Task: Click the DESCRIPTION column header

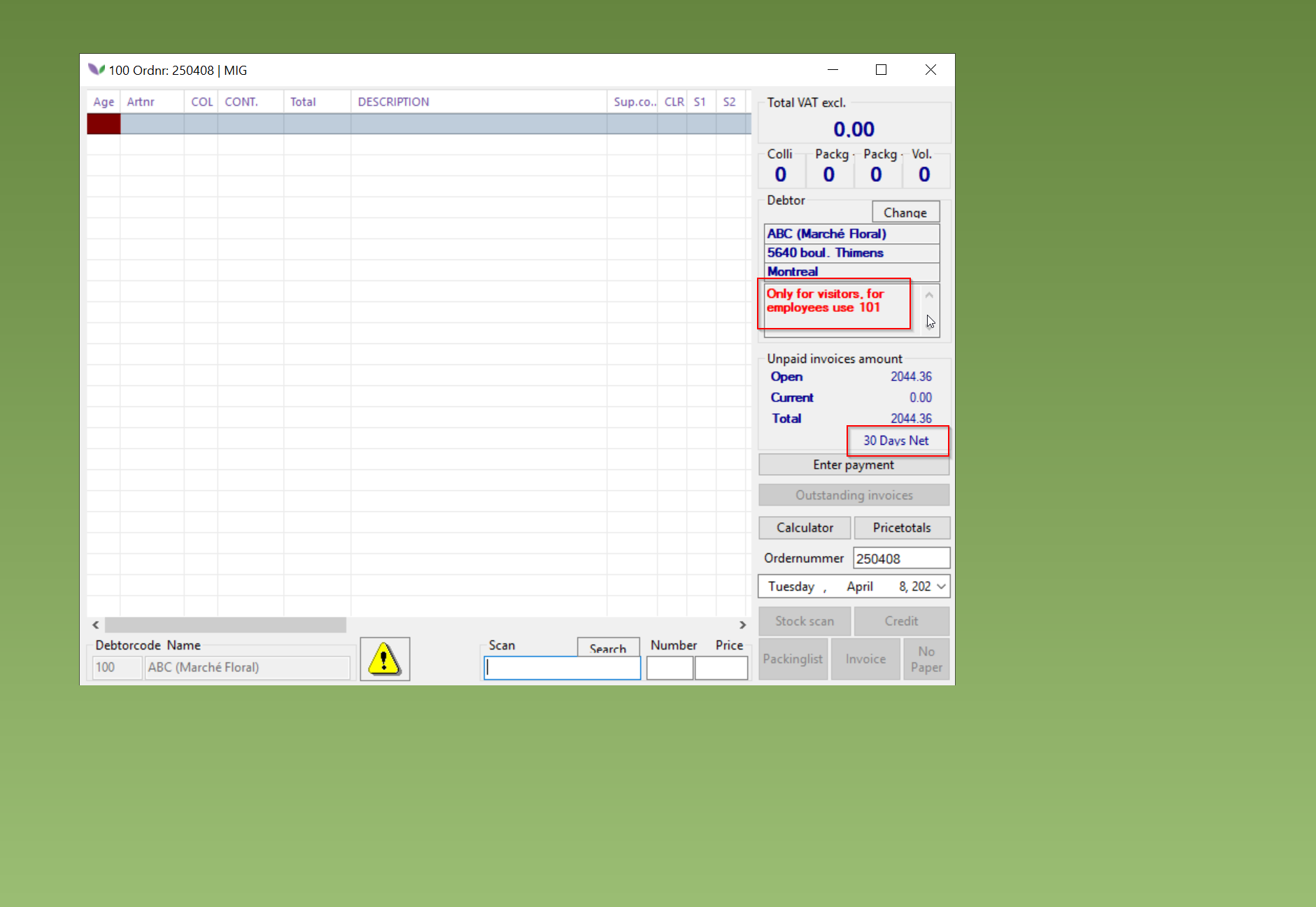Action: pyautogui.click(x=393, y=102)
